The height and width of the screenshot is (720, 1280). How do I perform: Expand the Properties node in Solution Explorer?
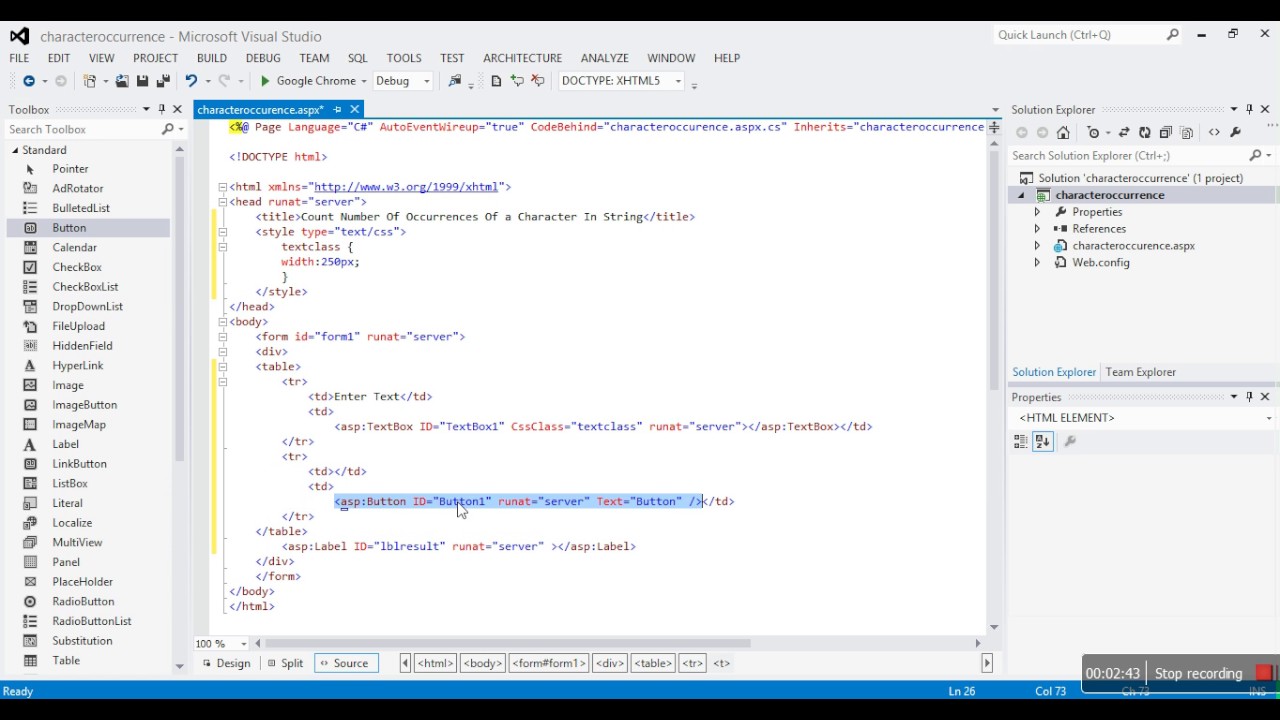(1037, 212)
